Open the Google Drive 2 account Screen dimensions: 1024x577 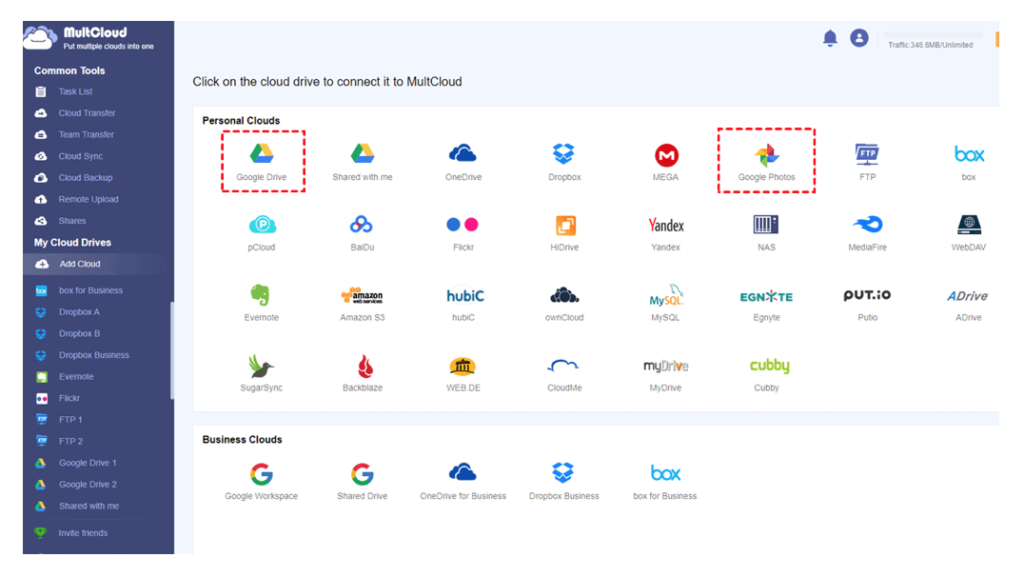click(87, 484)
